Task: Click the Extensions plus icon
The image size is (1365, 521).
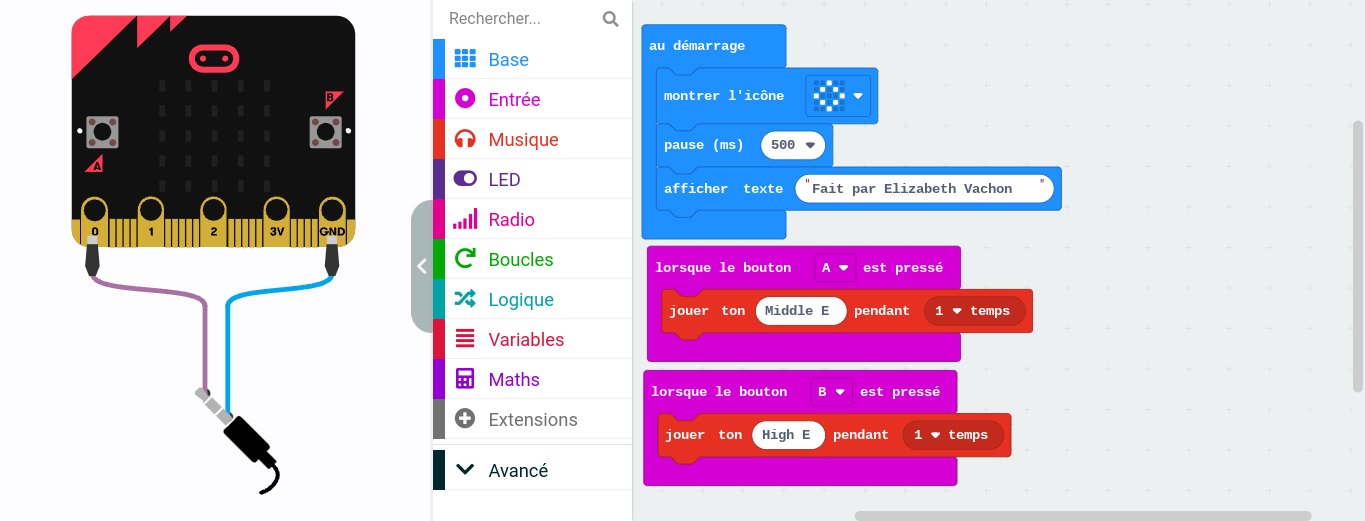Action: click(x=465, y=419)
